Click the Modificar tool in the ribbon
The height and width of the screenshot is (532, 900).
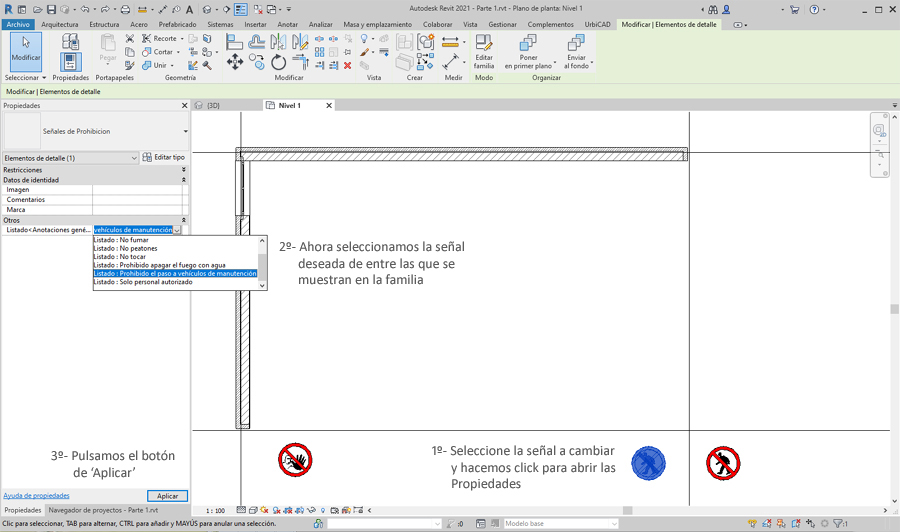26,50
